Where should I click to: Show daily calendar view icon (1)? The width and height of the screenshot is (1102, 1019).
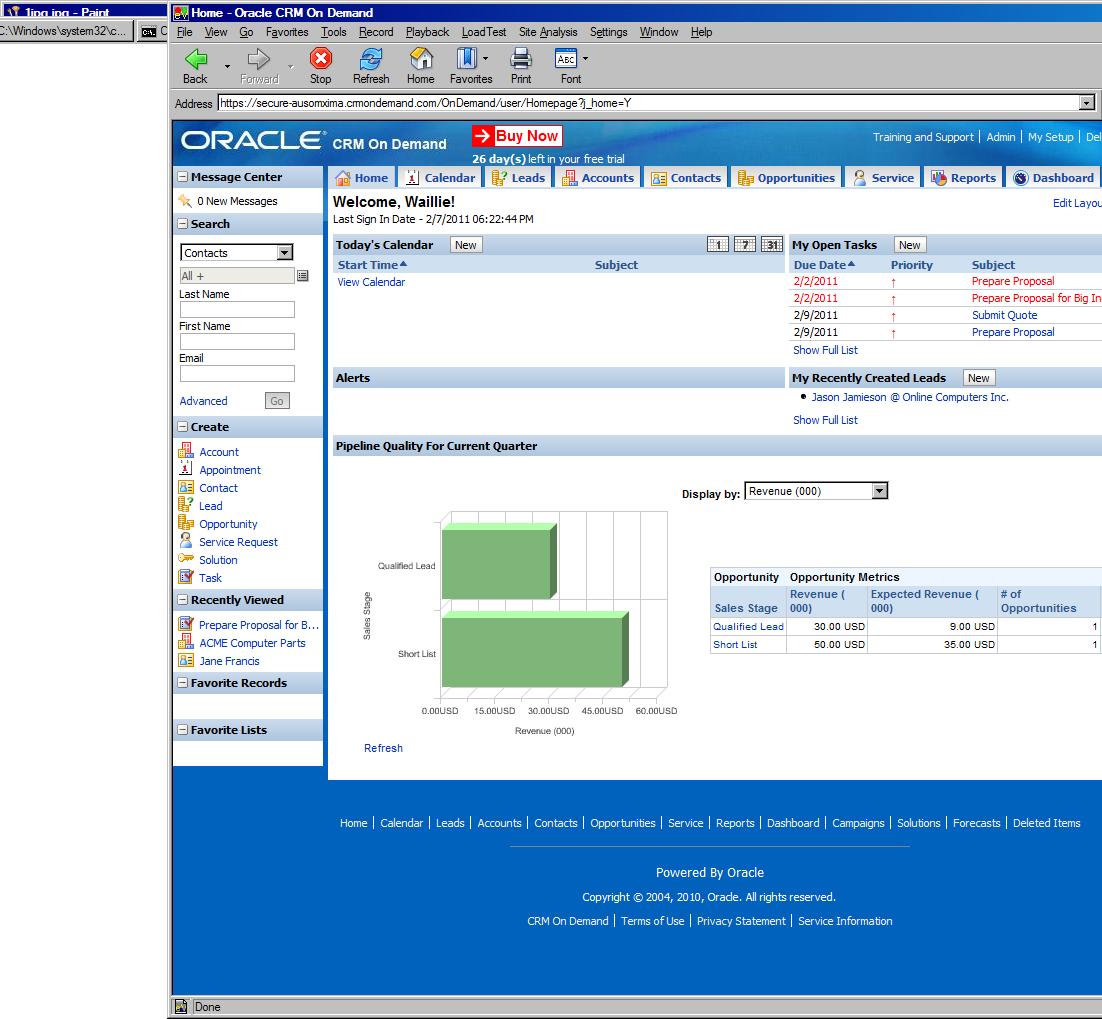coord(718,245)
